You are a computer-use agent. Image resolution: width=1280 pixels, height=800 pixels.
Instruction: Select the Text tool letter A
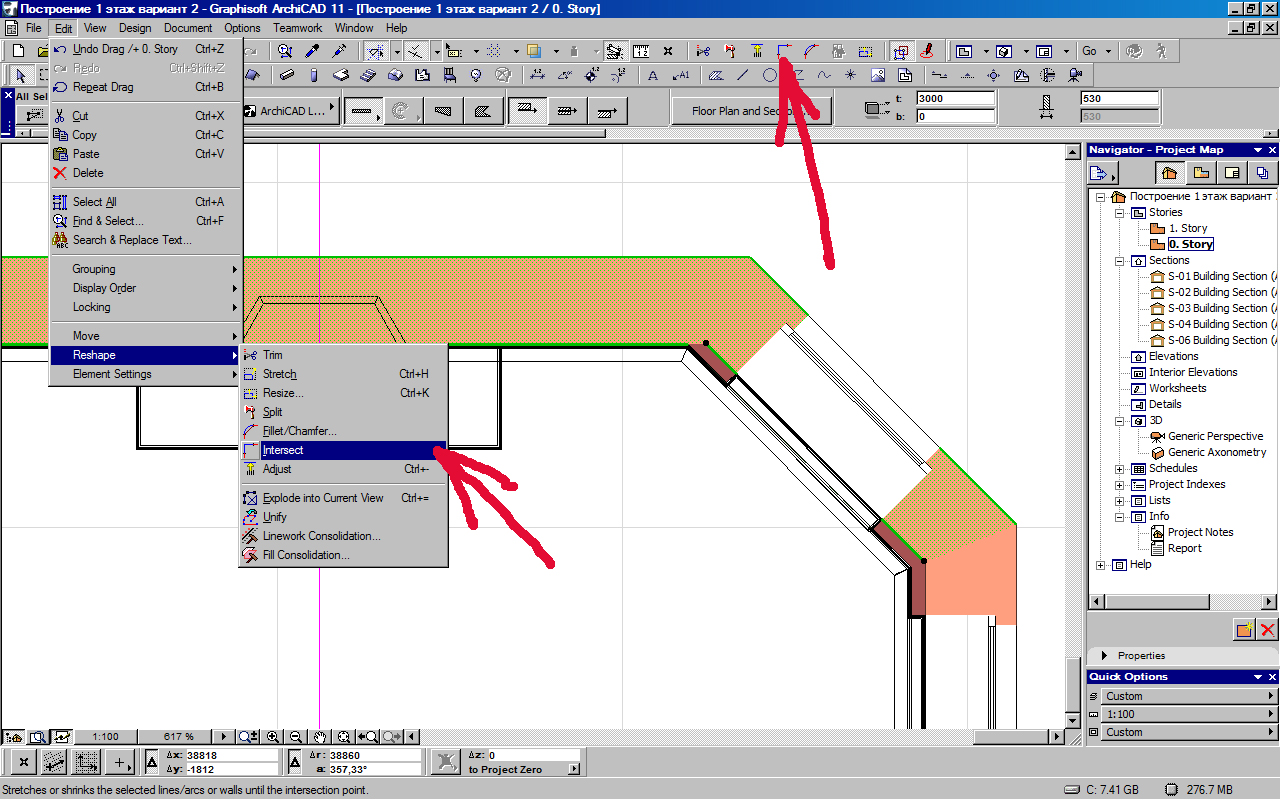point(653,75)
